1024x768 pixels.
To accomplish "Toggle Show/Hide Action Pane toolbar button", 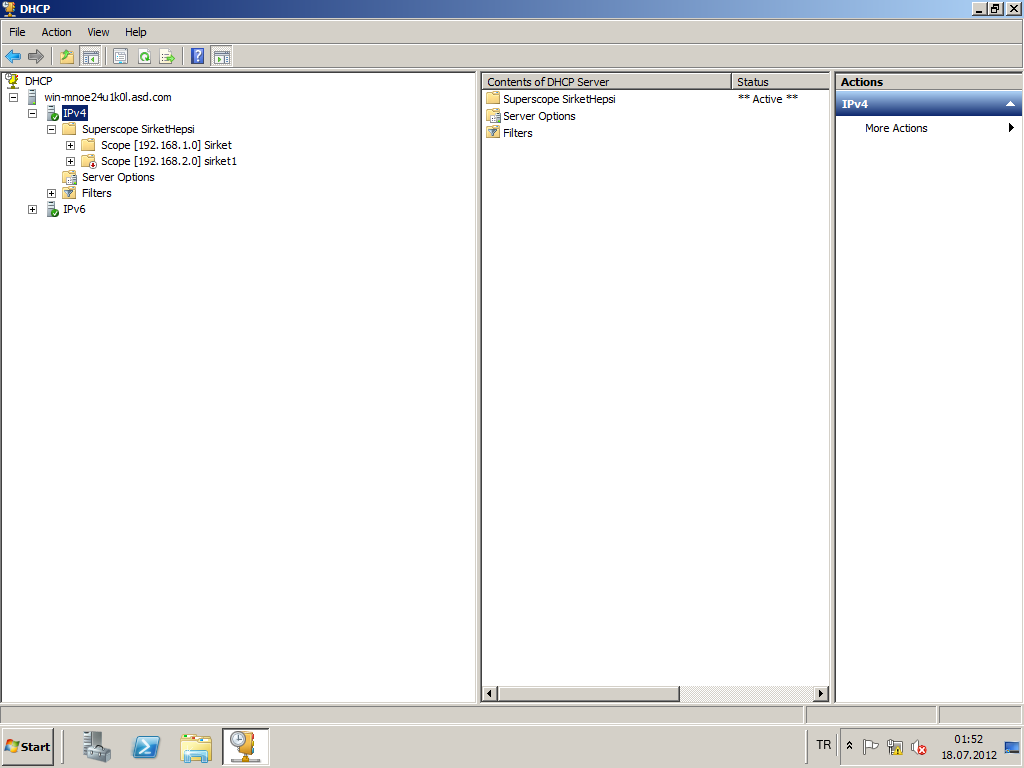I will [x=221, y=57].
